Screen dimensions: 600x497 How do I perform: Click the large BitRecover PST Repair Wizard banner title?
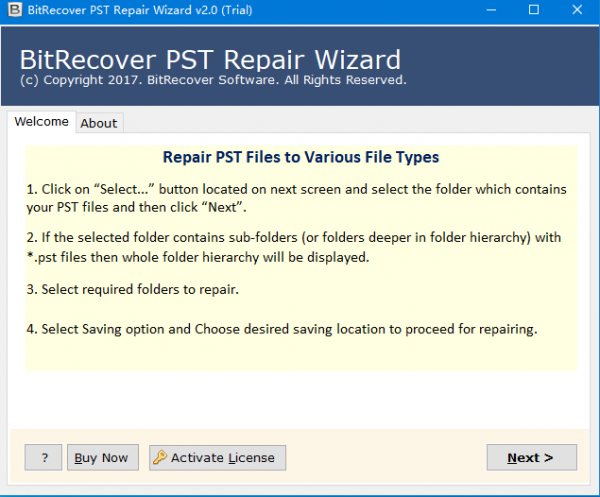click(x=210, y=59)
